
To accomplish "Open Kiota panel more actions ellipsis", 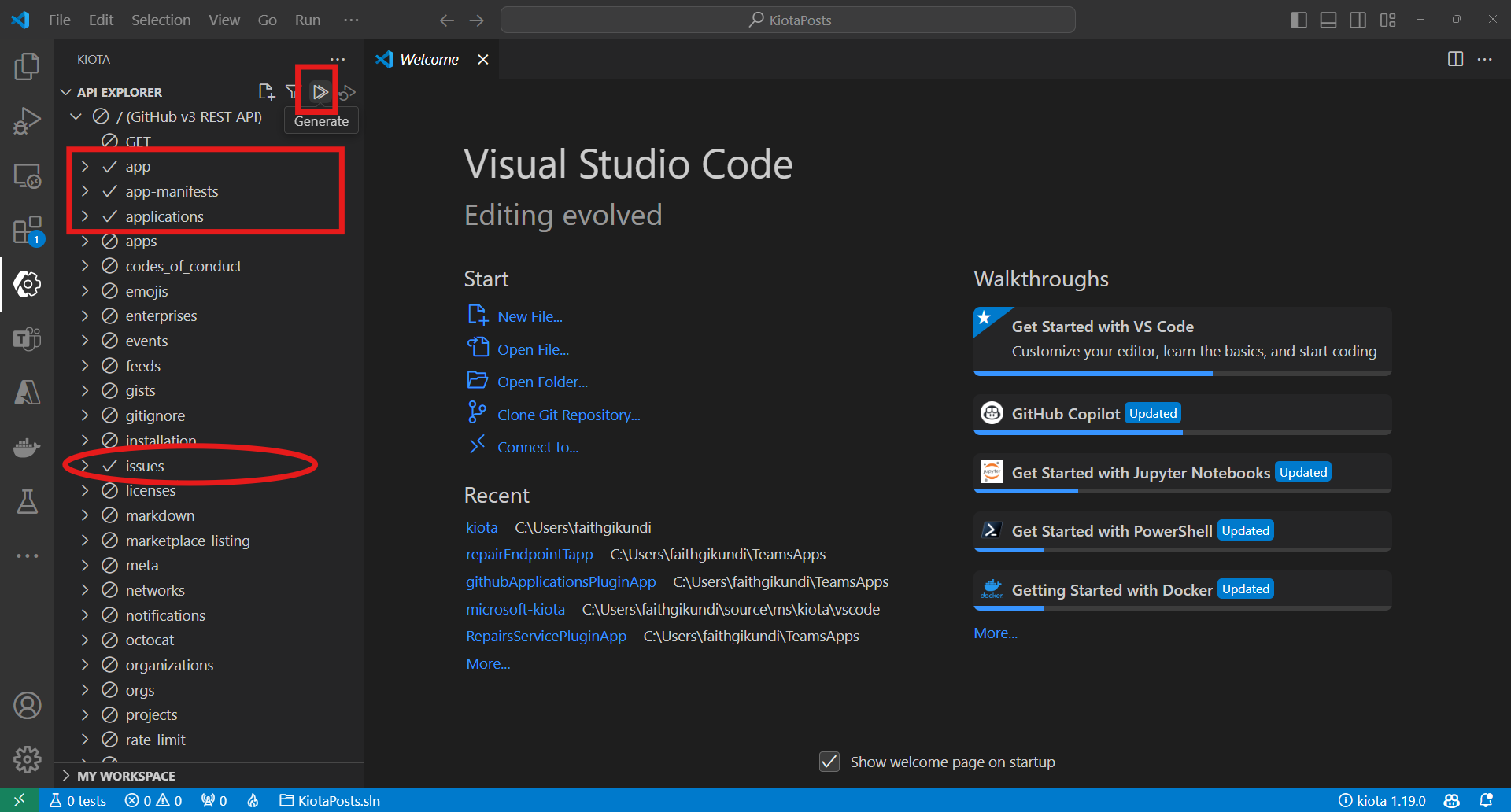I will [x=338, y=60].
